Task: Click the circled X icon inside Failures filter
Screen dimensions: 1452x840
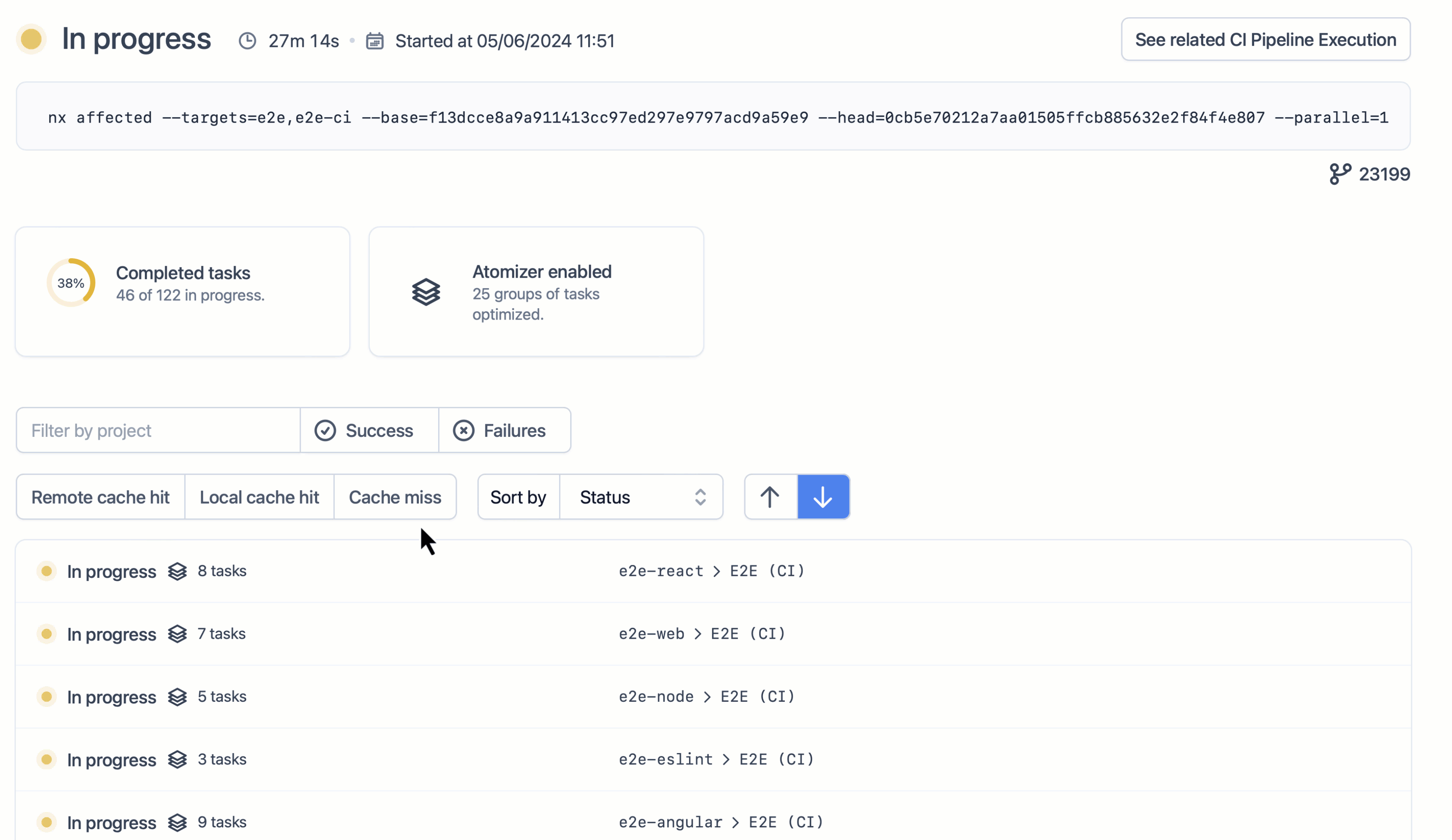Action: (x=464, y=430)
